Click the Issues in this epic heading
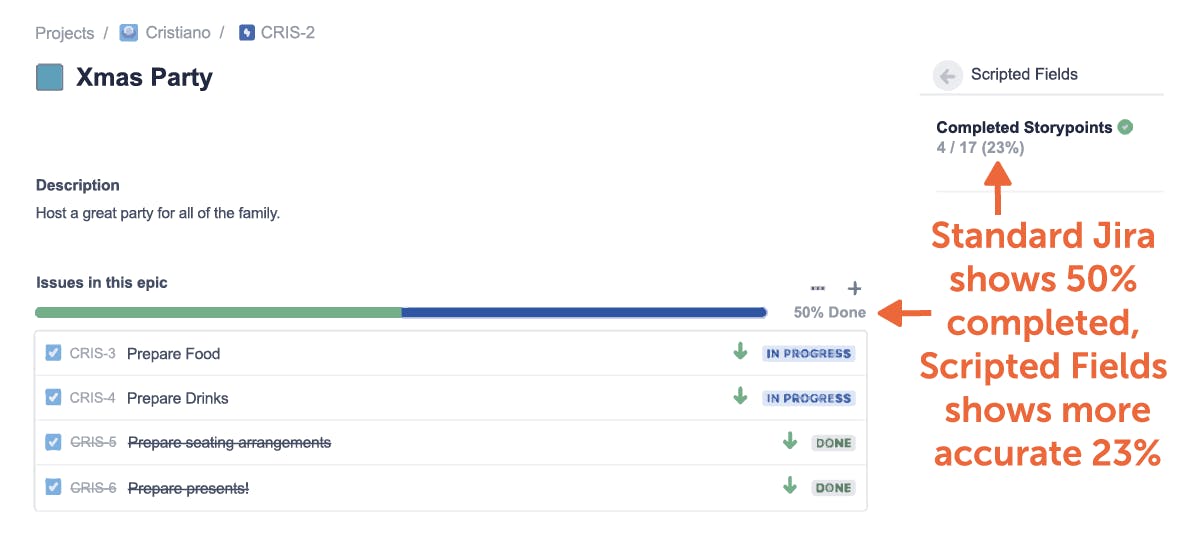This screenshot has height=536, width=1200. click(102, 283)
